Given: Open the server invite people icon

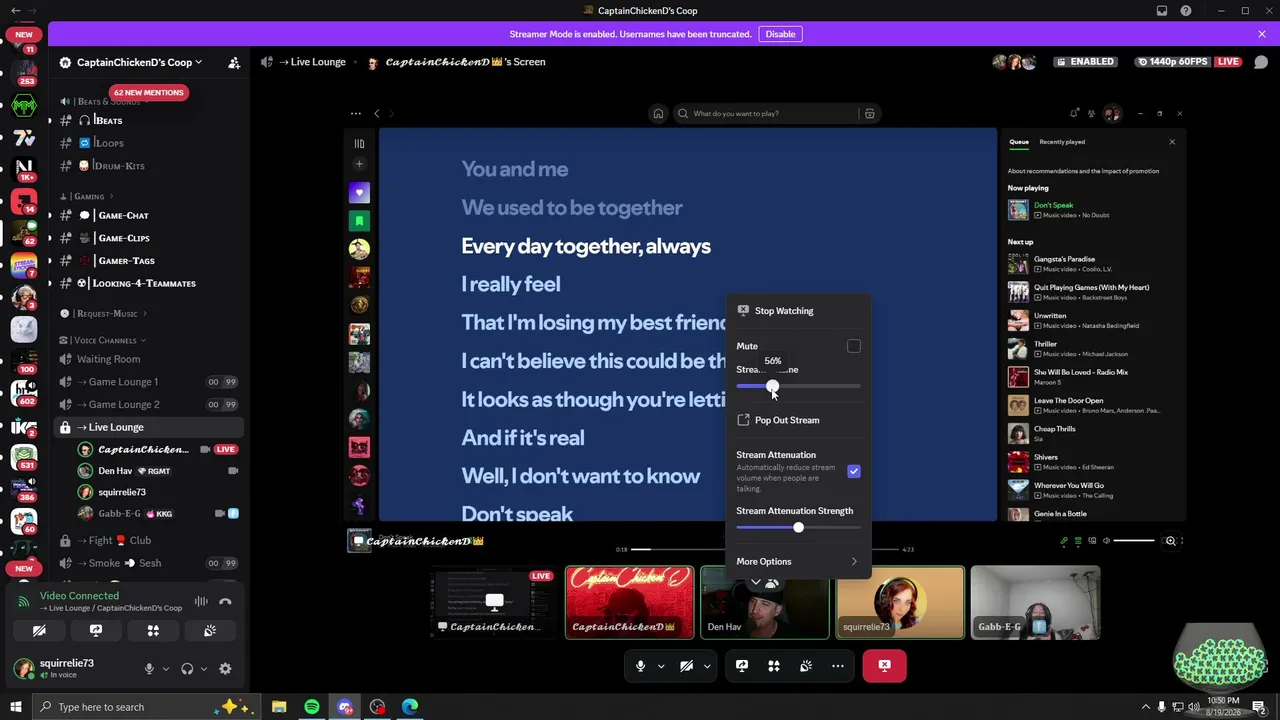Looking at the screenshot, I should [x=234, y=62].
